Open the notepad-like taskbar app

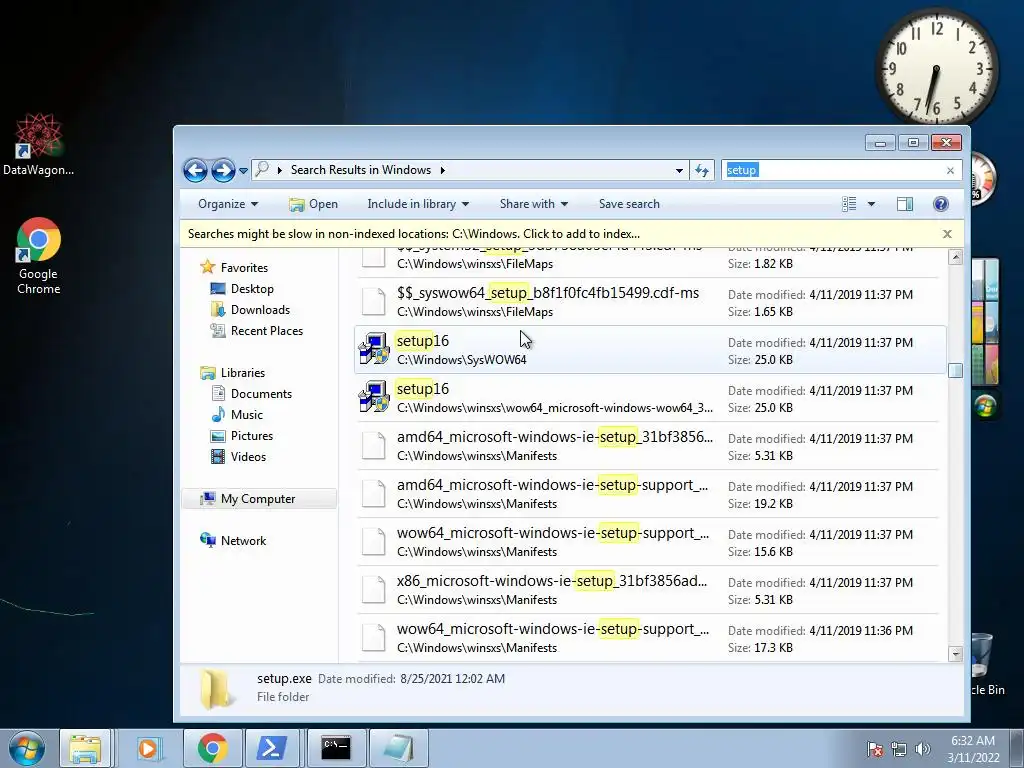click(399, 748)
